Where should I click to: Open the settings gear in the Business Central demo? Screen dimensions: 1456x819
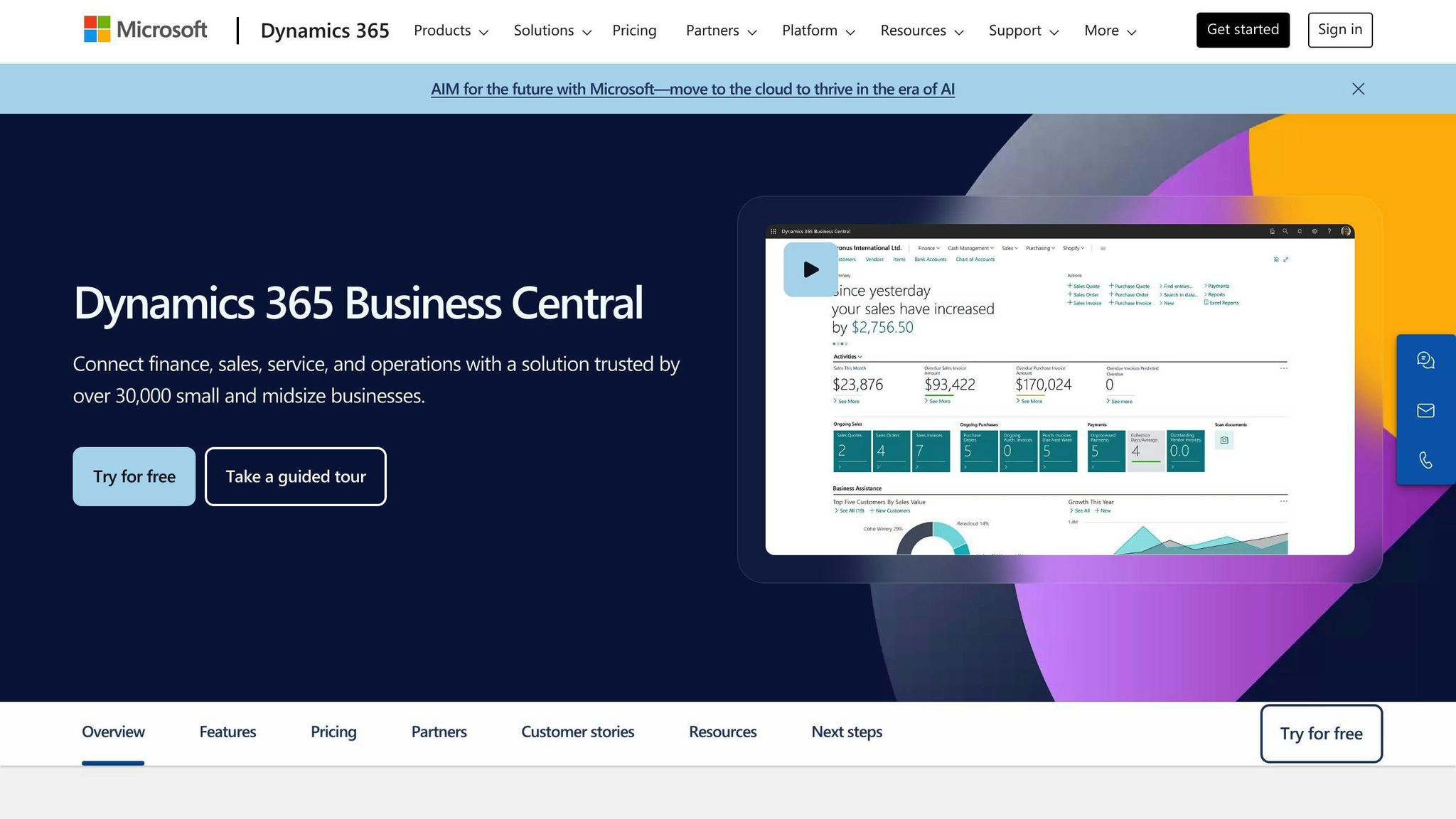pos(1314,231)
